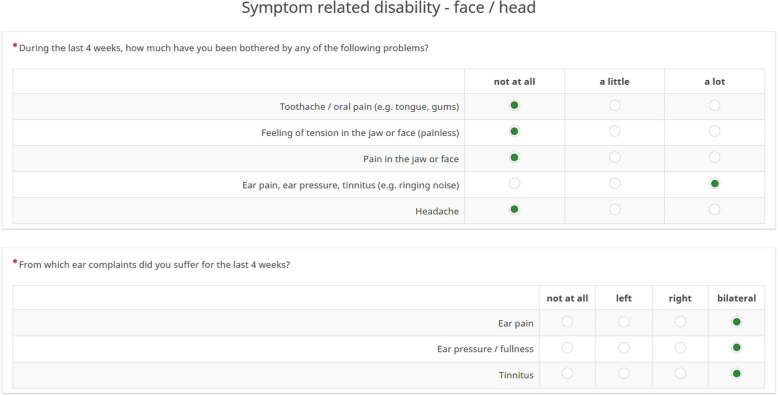Image resolution: width=778 pixels, height=396 pixels.
Task: Mark 'a lot' for Headache
Action: (714, 209)
